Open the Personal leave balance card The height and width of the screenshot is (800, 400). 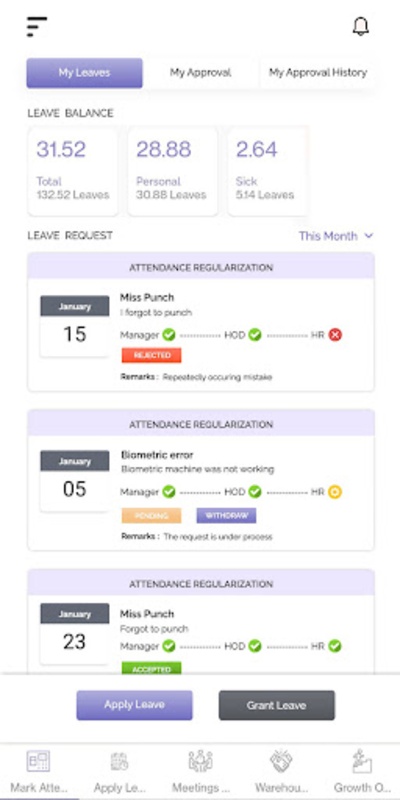(172, 172)
